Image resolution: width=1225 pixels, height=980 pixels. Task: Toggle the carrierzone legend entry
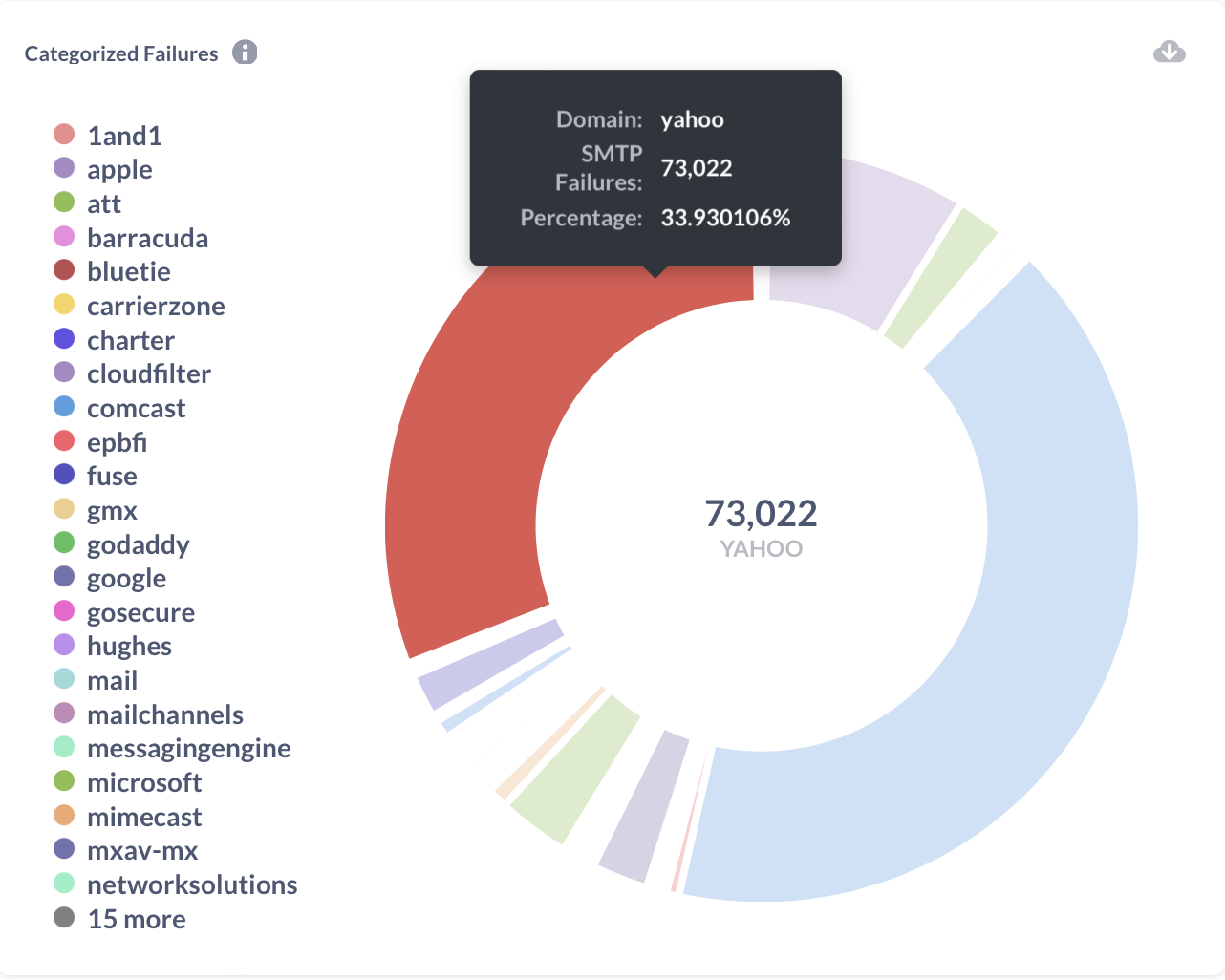[x=140, y=306]
